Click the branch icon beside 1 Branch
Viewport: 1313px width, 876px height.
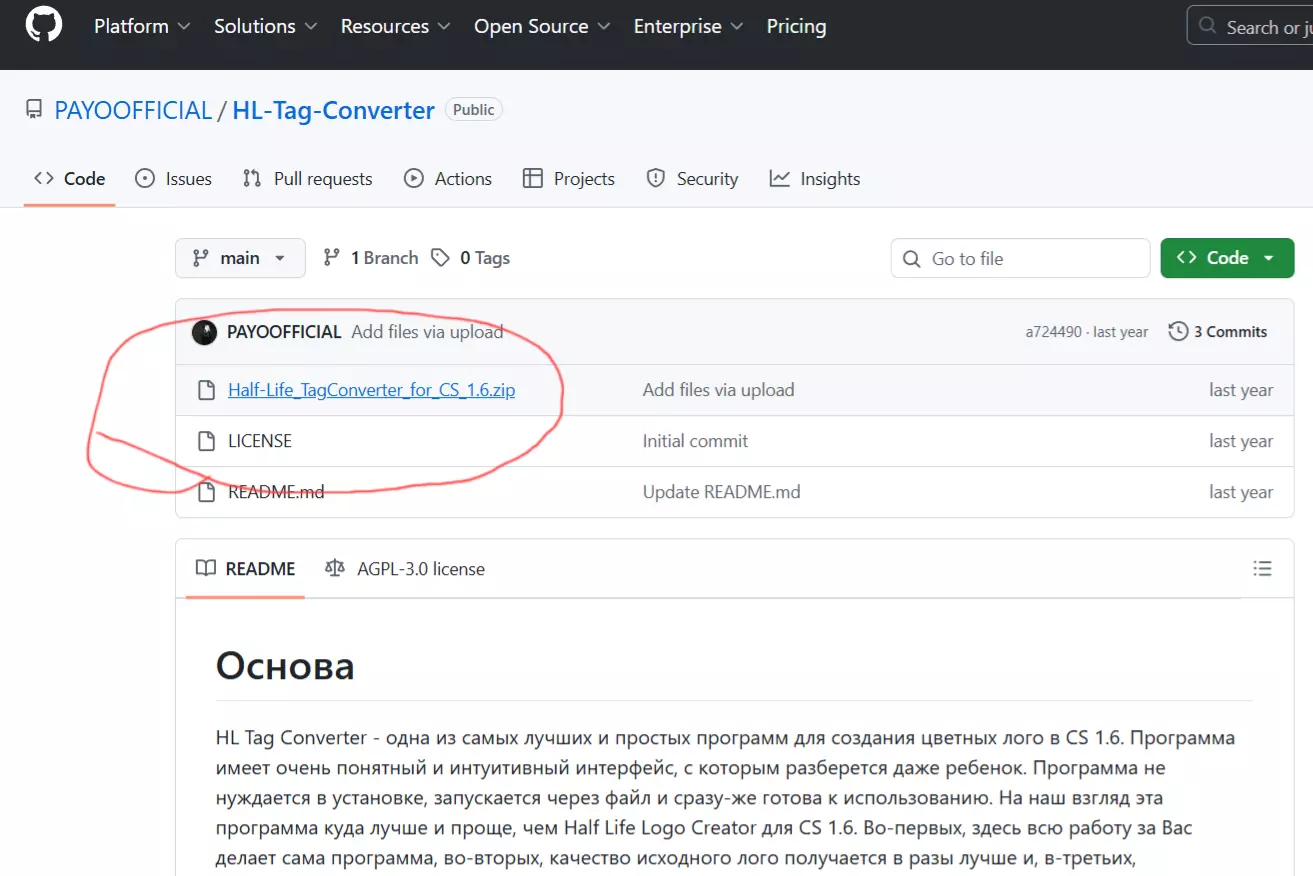(332, 258)
